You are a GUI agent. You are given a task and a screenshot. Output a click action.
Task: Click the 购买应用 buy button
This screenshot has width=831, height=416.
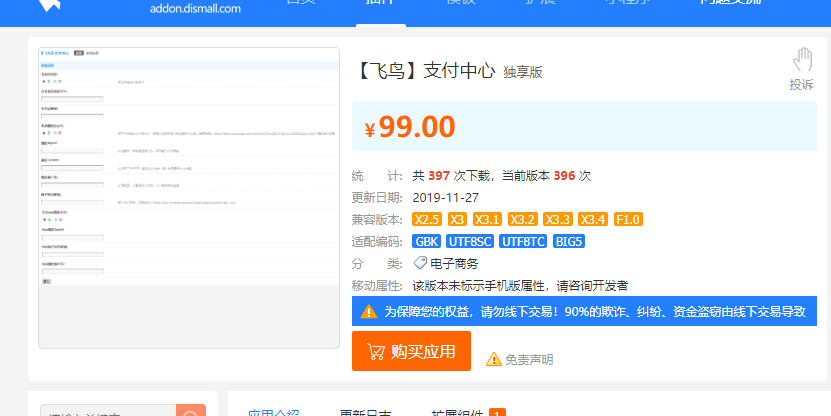click(x=411, y=351)
